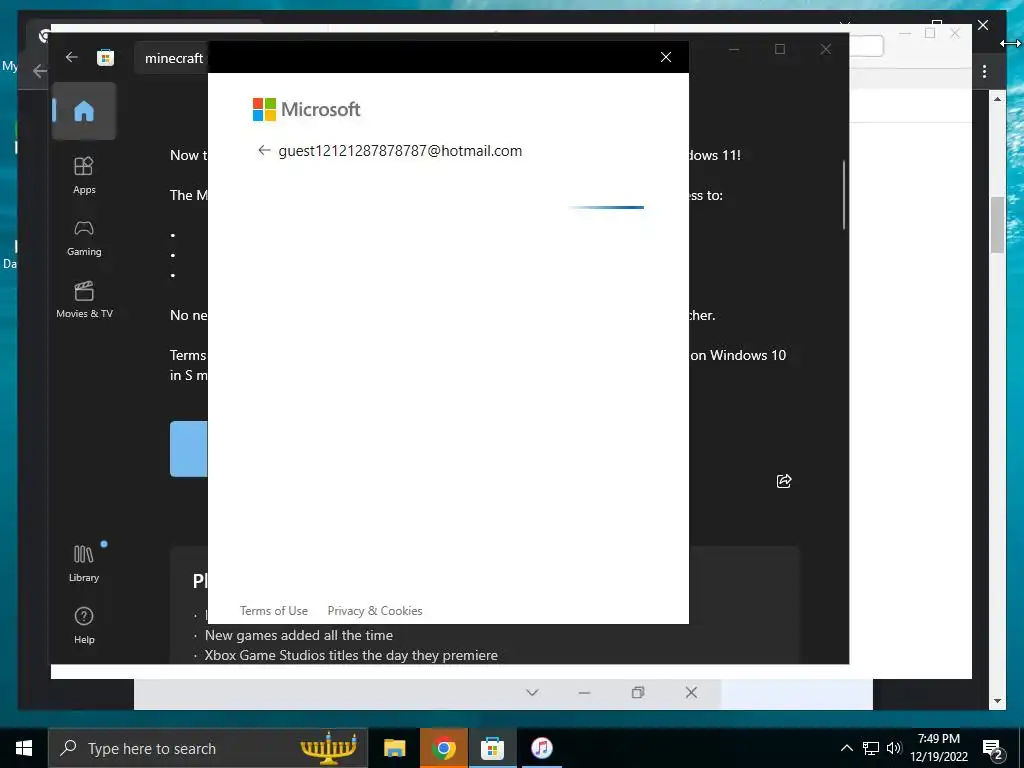Open the notification center icon
Image resolution: width=1024 pixels, height=768 pixels.
[993, 749]
